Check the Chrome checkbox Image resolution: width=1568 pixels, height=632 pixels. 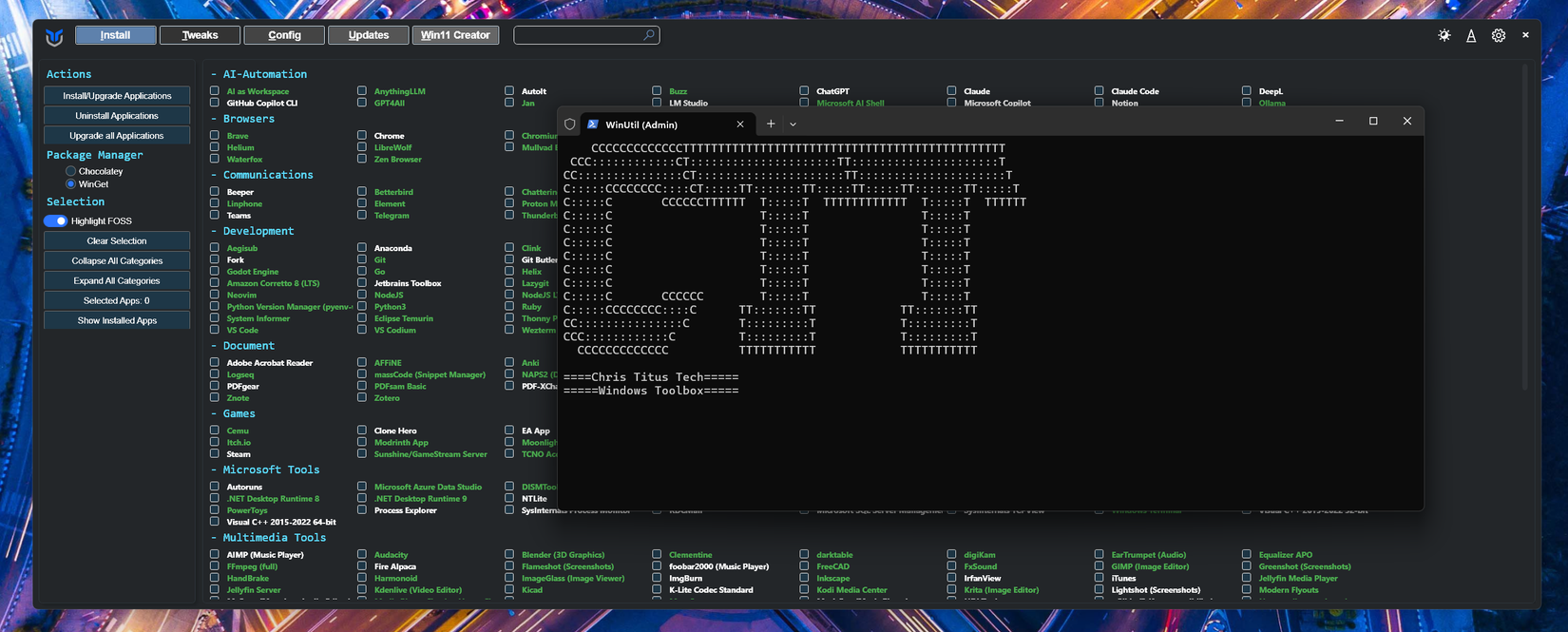362,135
